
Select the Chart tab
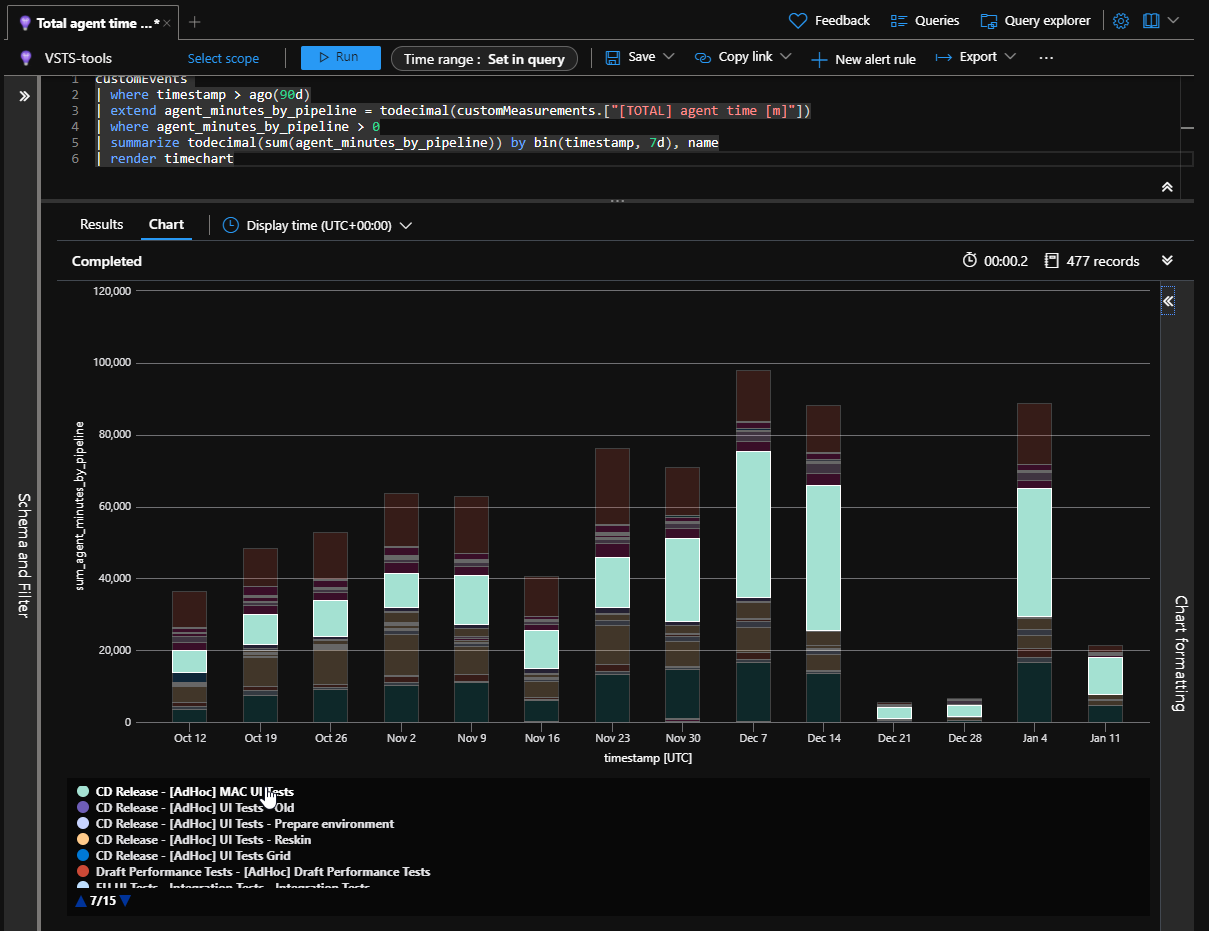(166, 225)
